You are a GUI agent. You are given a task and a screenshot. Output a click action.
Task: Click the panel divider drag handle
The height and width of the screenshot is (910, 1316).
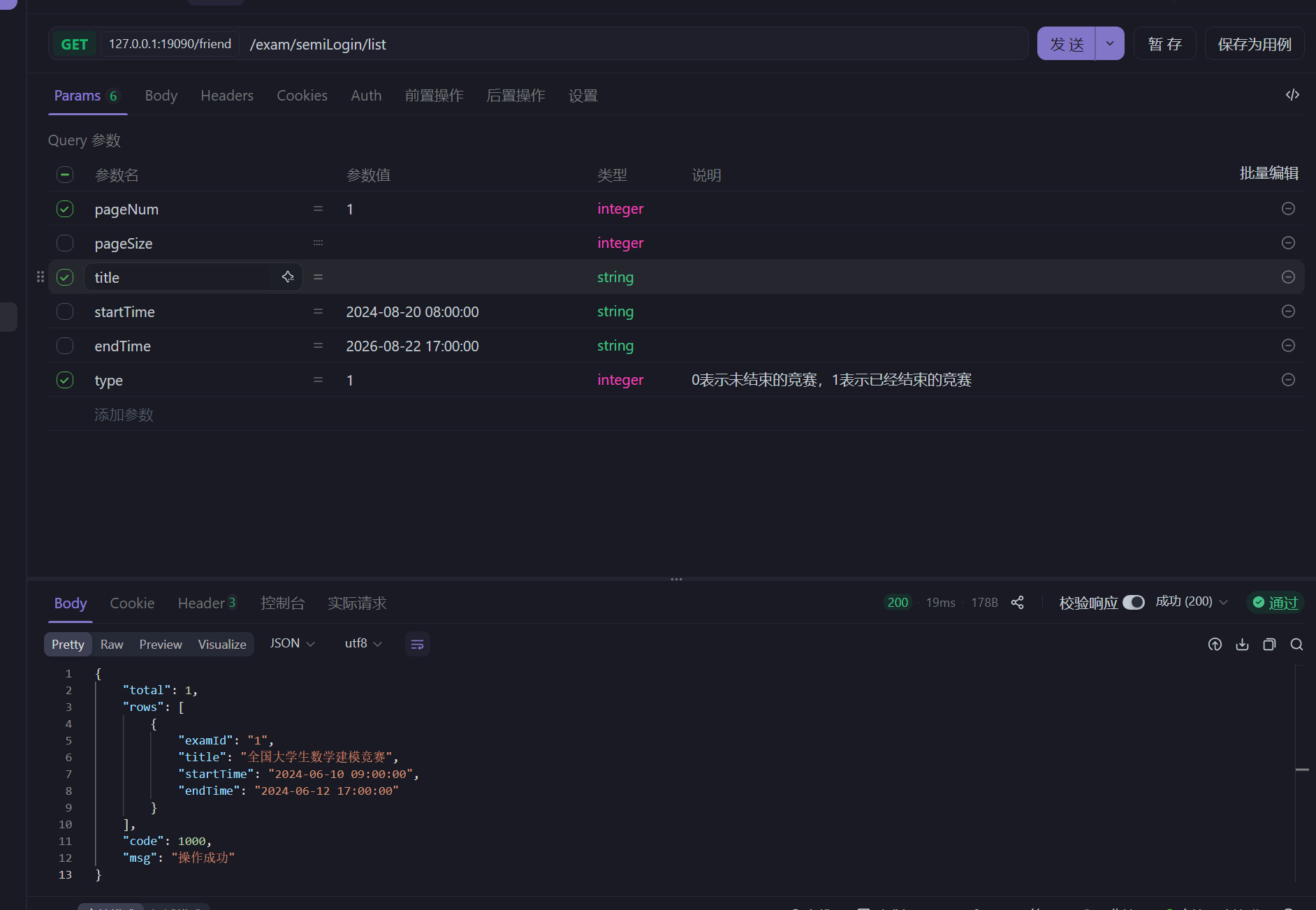click(676, 579)
